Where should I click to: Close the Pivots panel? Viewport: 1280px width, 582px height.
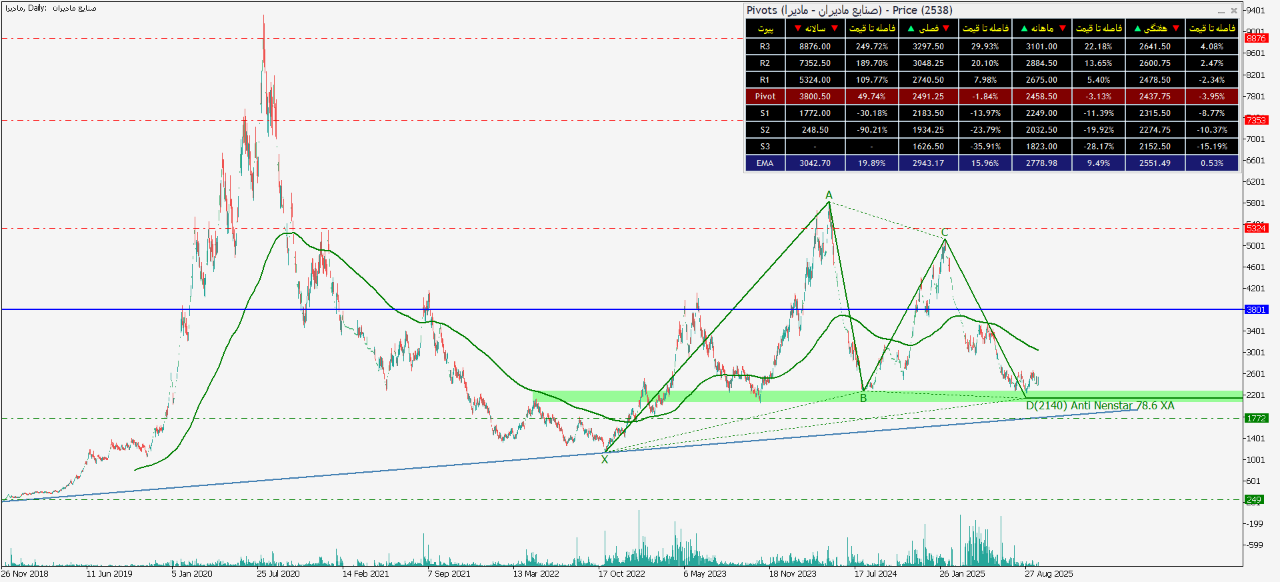(x=1233, y=10)
